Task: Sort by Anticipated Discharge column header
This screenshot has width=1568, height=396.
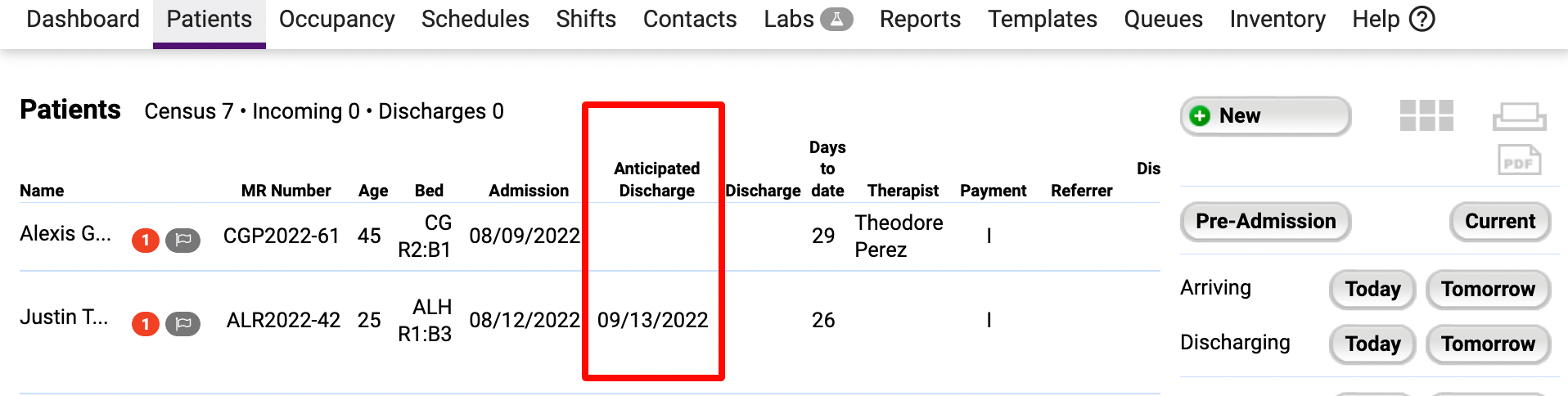Action: coord(656,179)
